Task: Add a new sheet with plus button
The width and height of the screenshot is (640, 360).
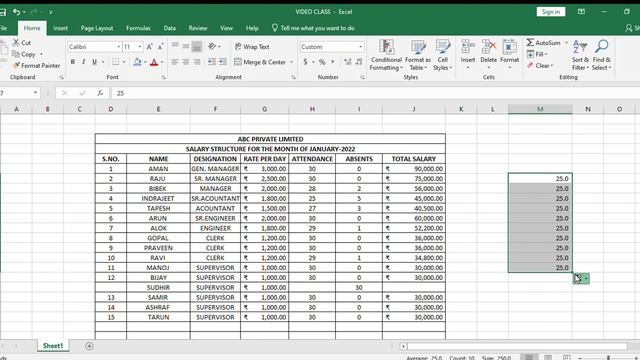Action: click(x=89, y=346)
